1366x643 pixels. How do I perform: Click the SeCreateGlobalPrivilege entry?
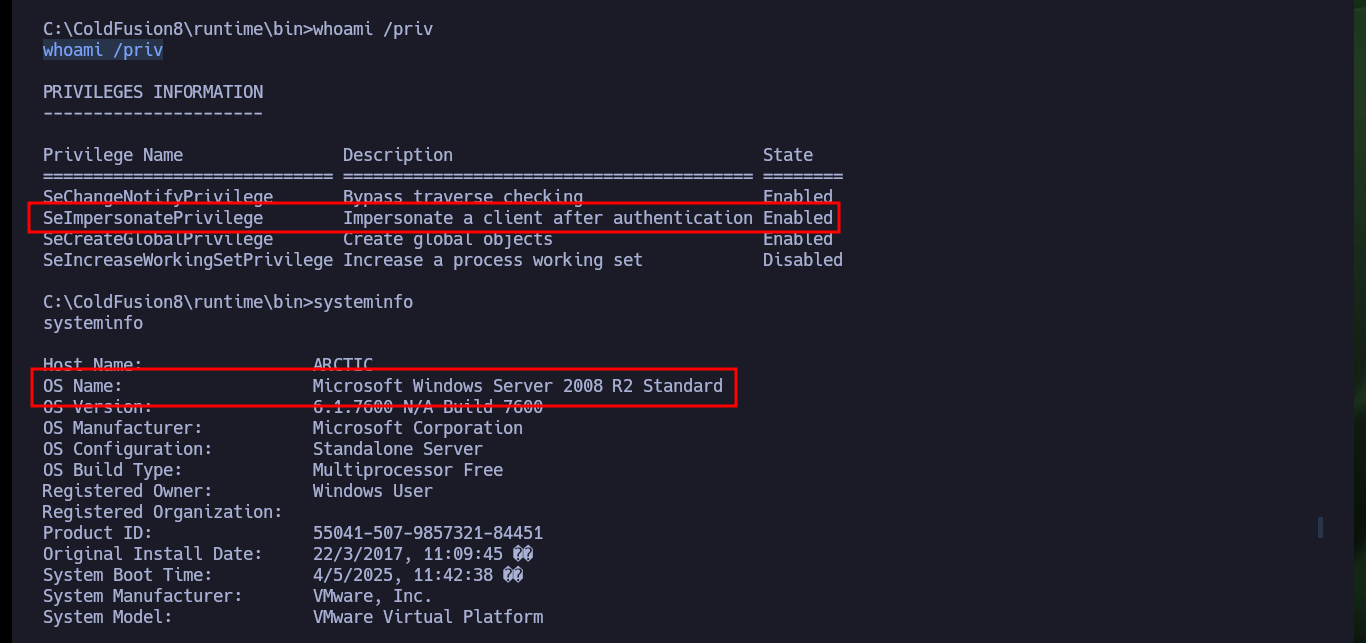pyautogui.click(x=158, y=239)
